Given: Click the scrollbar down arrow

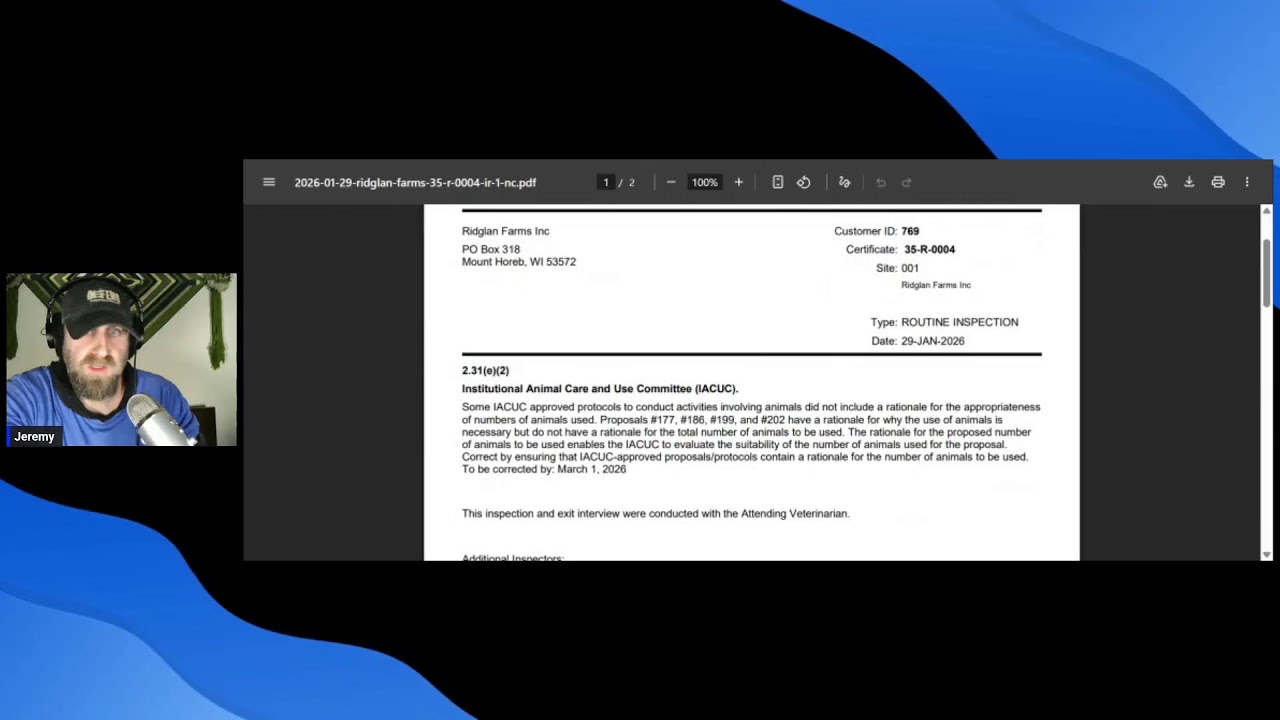Looking at the screenshot, I should click(x=1266, y=554).
